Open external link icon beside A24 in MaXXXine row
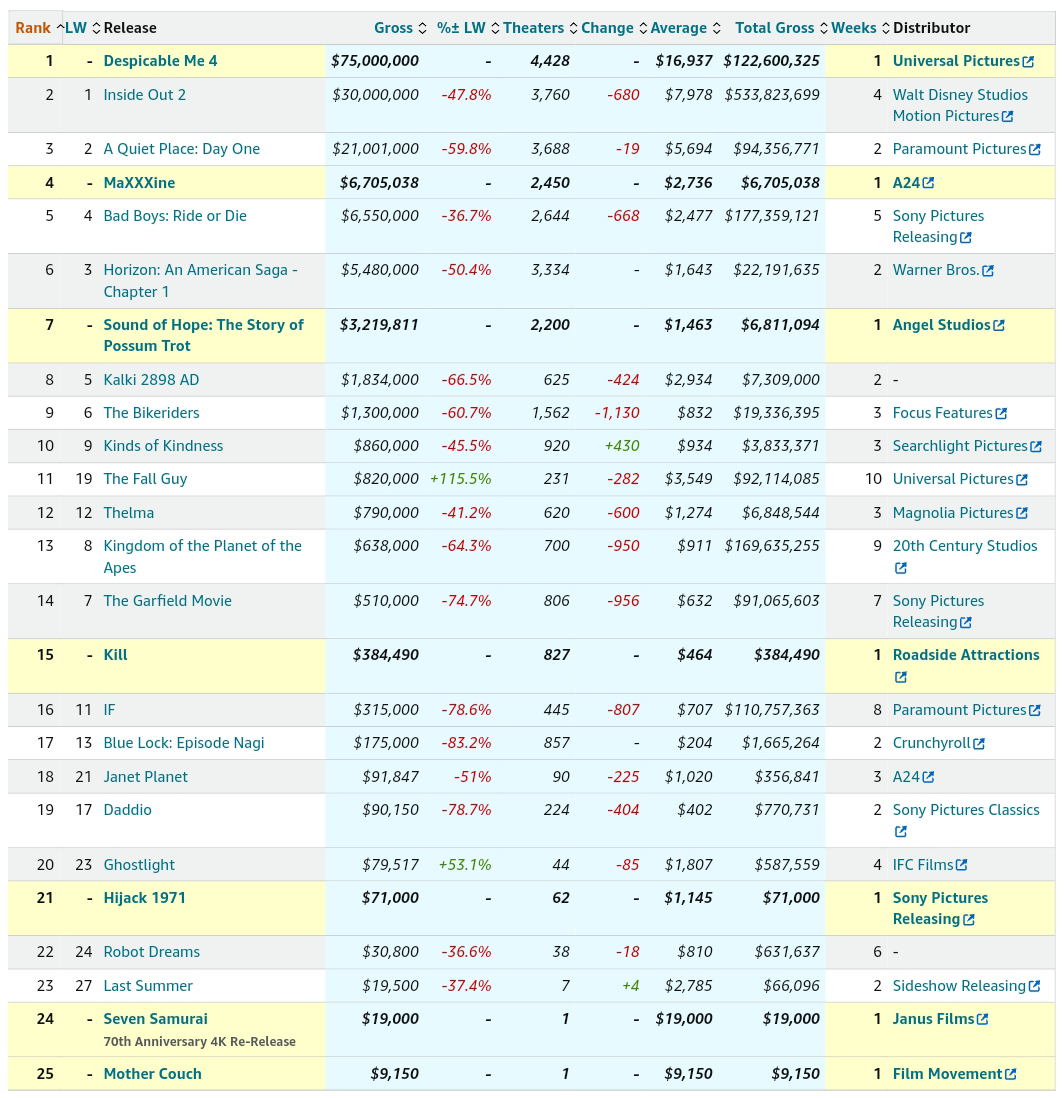1064x1098 pixels. pyautogui.click(x=928, y=183)
